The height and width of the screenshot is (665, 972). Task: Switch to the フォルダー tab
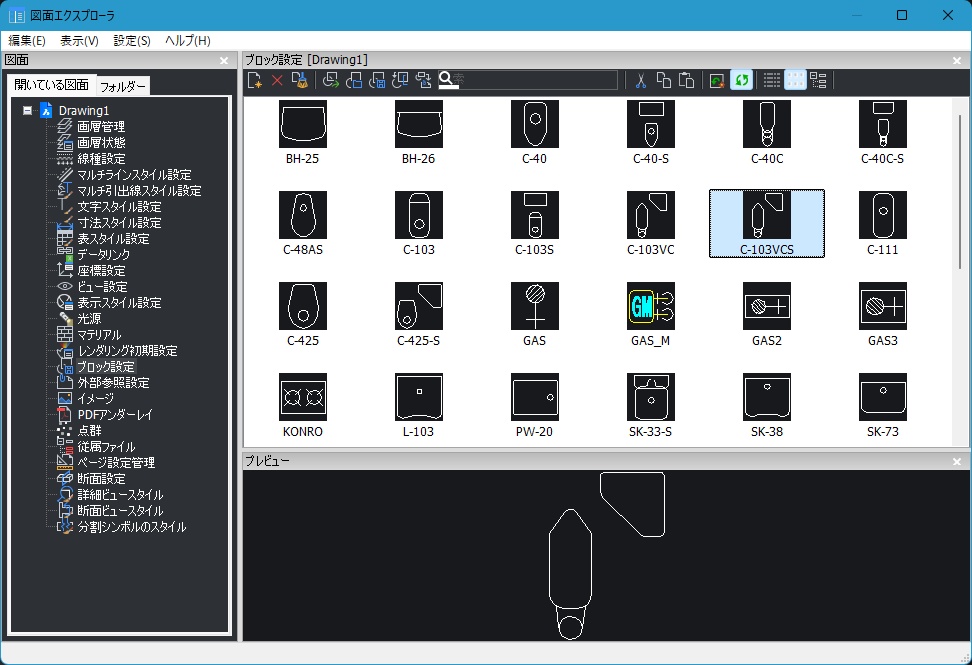(x=123, y=86)
